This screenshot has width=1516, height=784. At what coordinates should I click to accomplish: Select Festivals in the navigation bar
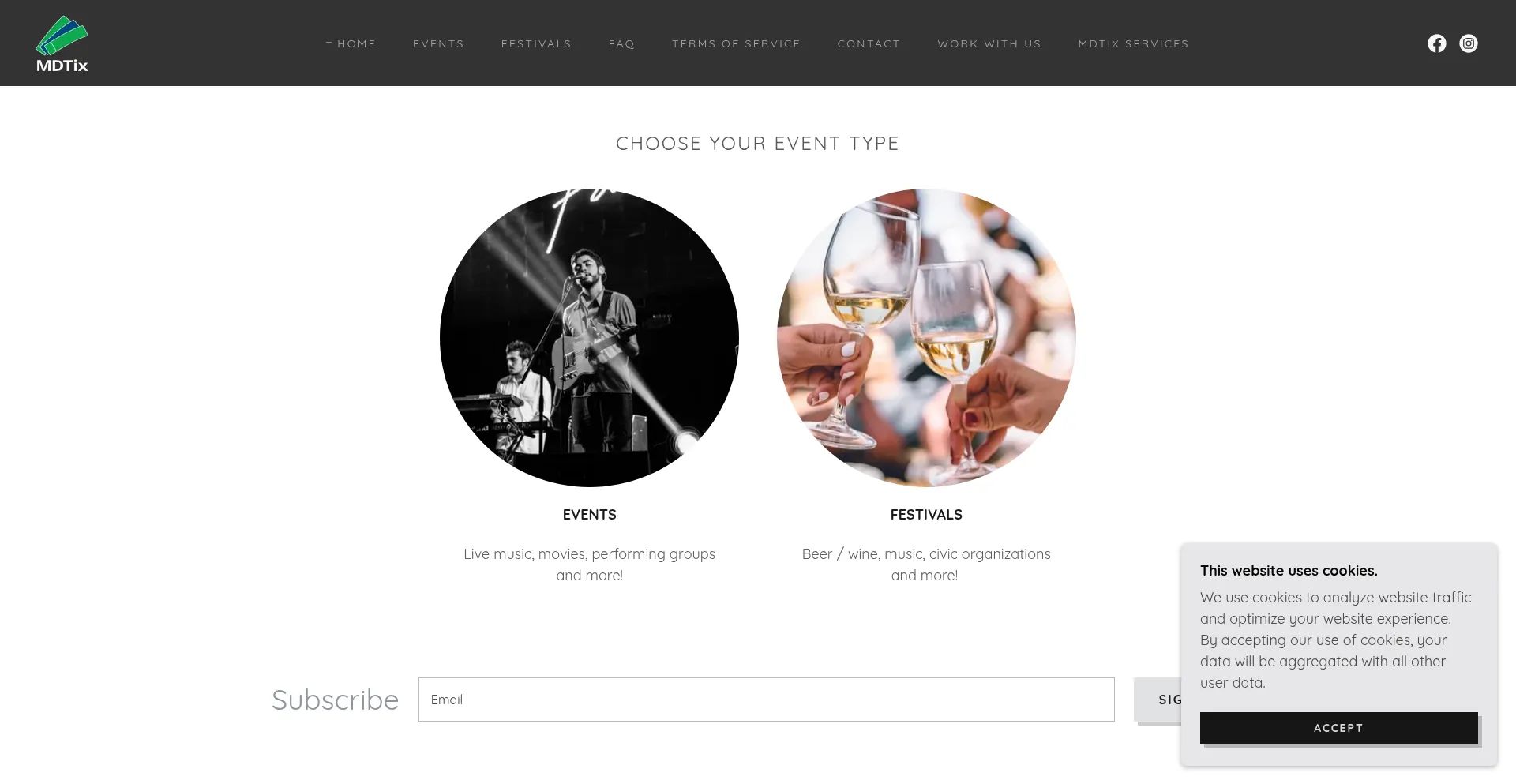click(536, 44)
